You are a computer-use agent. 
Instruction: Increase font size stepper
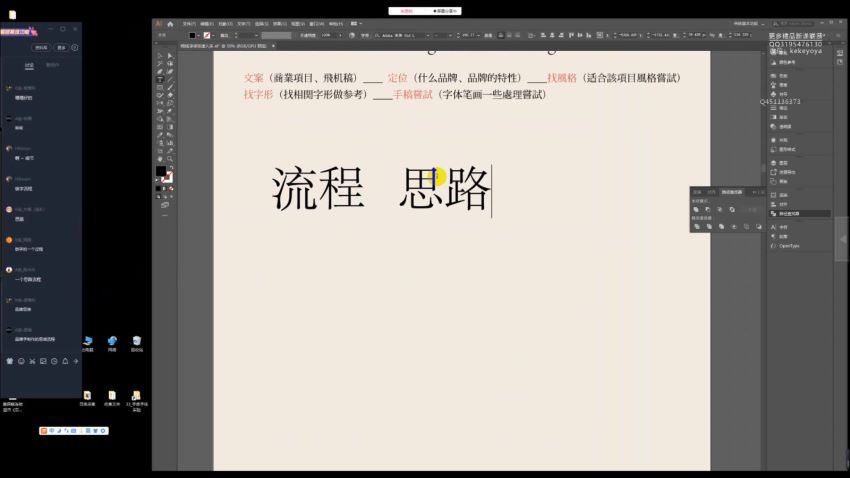pyautogui.click(x=459, y=34)
